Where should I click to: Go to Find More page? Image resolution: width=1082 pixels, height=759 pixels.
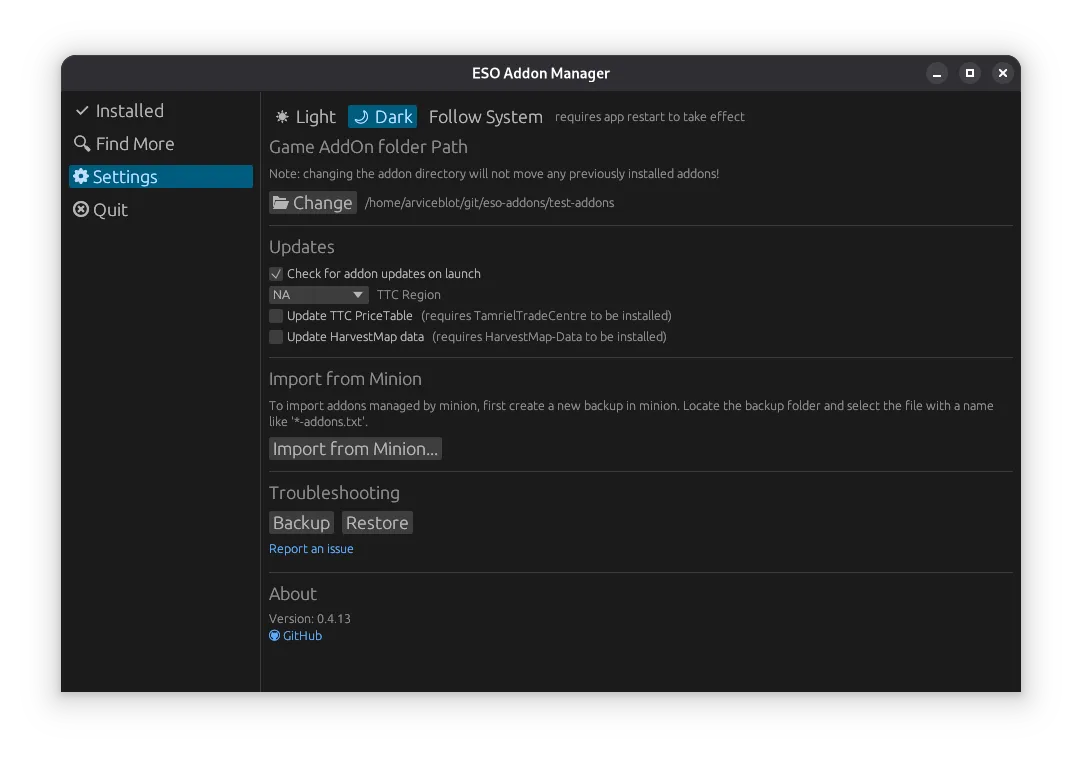click(134, 144)
